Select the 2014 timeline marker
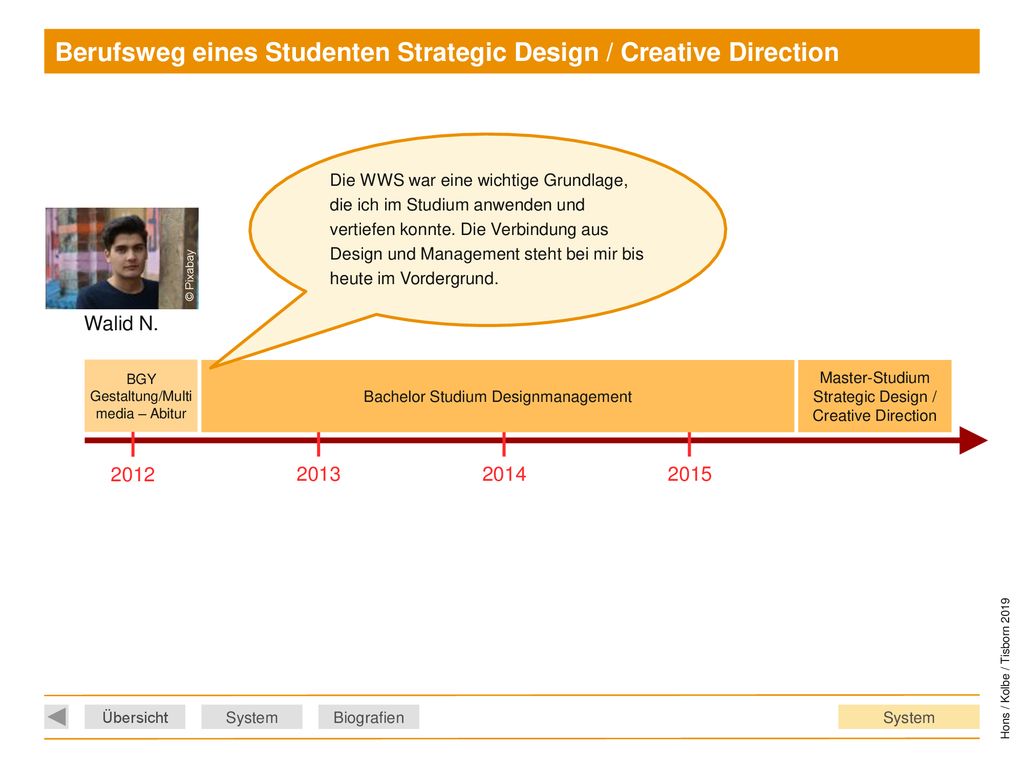The image size is (1024, 768). tap(504, 473)
